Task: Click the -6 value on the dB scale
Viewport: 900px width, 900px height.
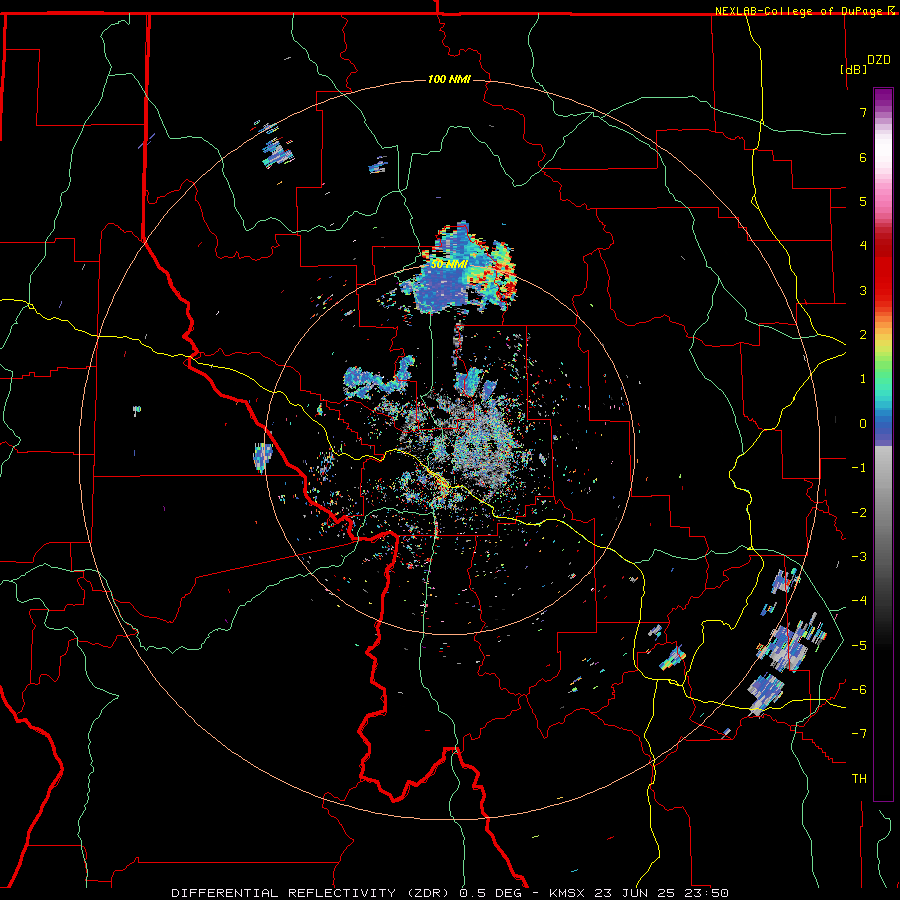Action: [859, 690]
